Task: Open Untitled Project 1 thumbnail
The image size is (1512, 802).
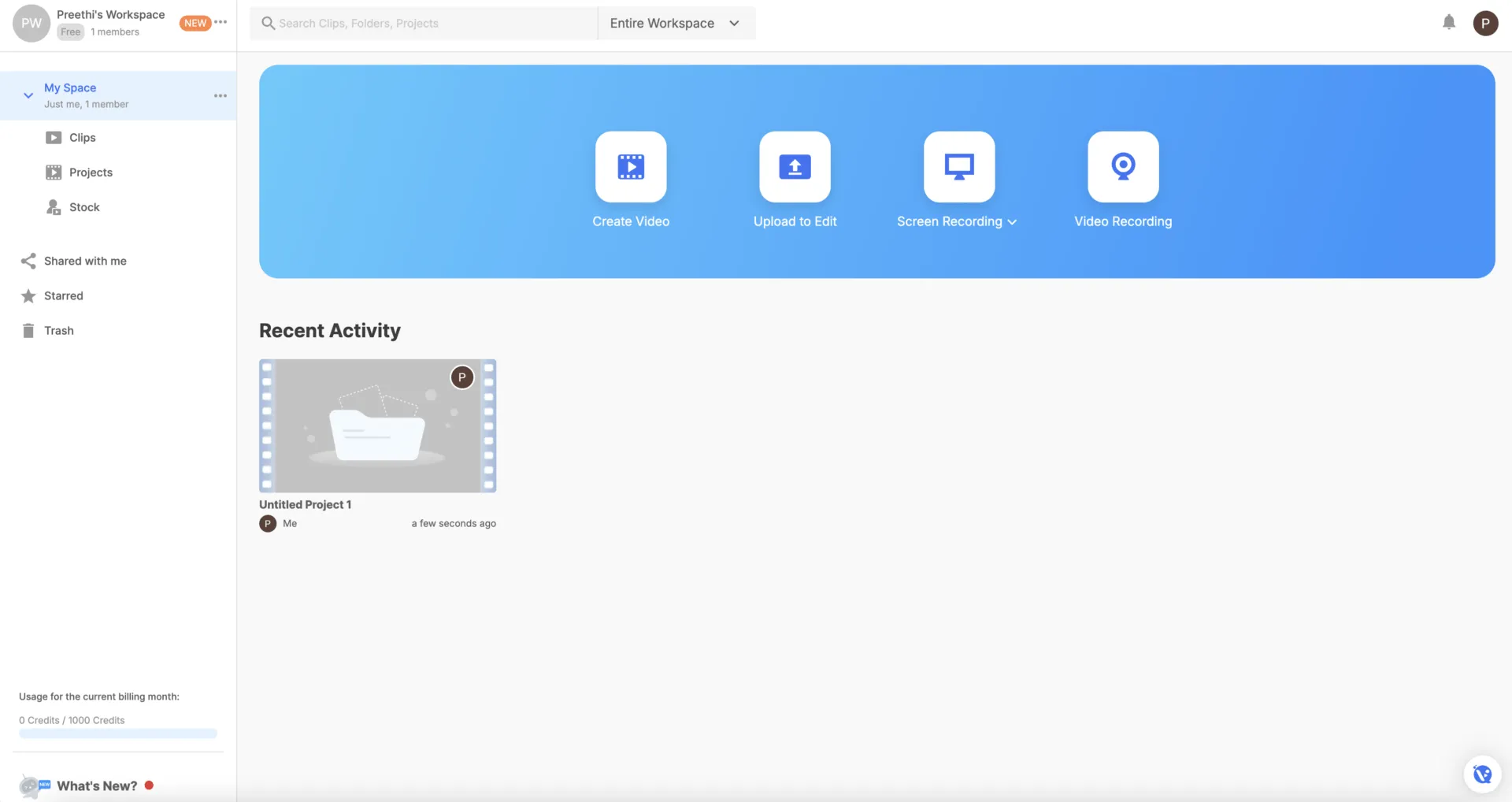Action: coord(378,426)
